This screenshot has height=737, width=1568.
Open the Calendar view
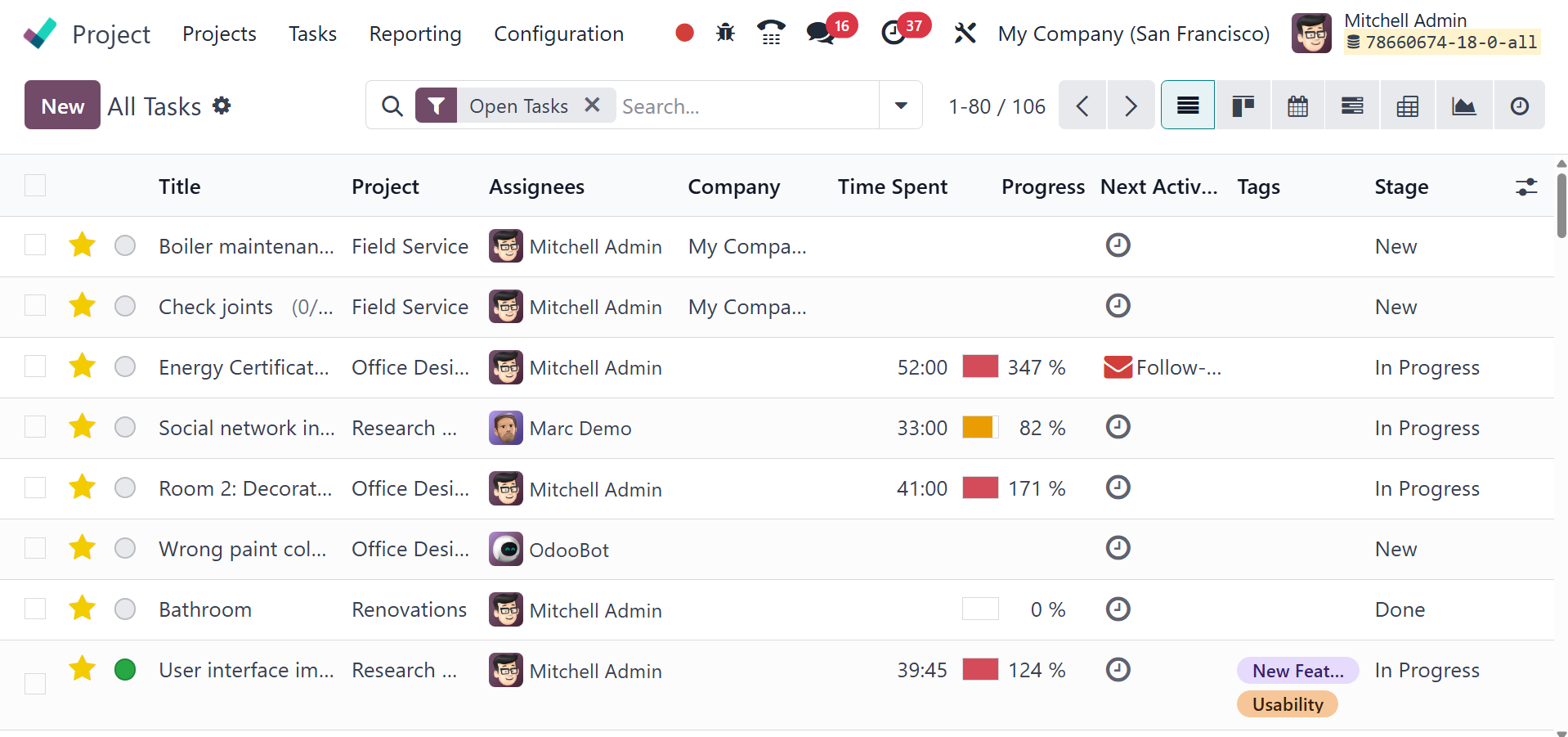tap(1297, 106)
